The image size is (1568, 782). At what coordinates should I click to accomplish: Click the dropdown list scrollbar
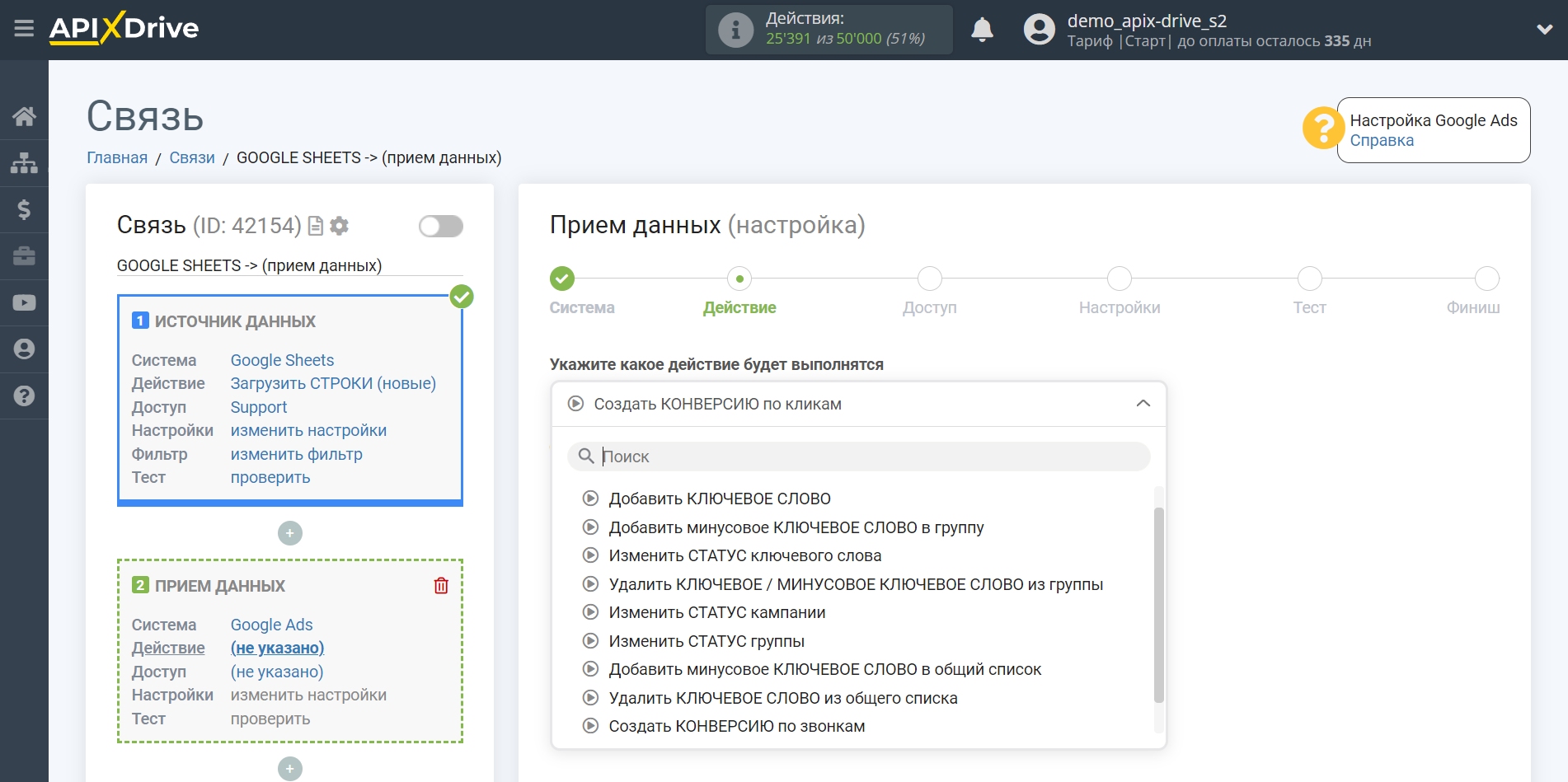coord(1158,606)
